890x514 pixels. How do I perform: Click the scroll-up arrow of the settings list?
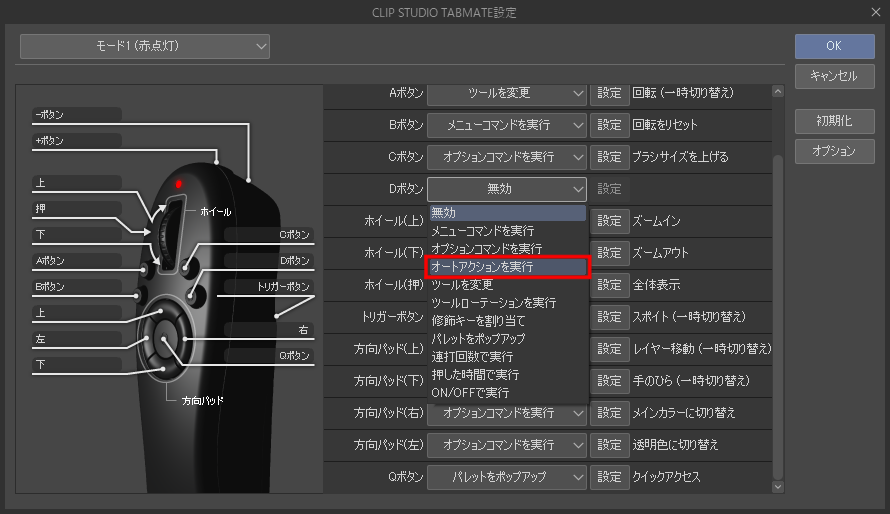tap(778, 91)
